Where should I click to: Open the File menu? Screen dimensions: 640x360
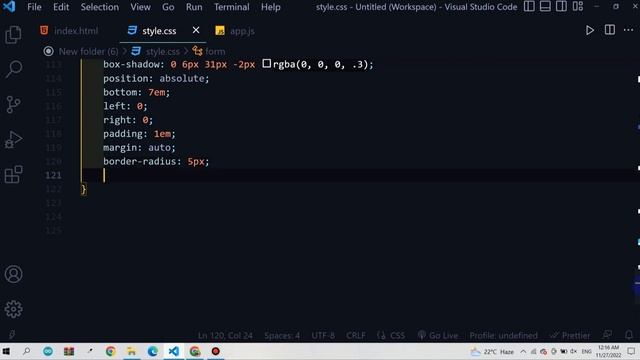(x=34, y=7)
